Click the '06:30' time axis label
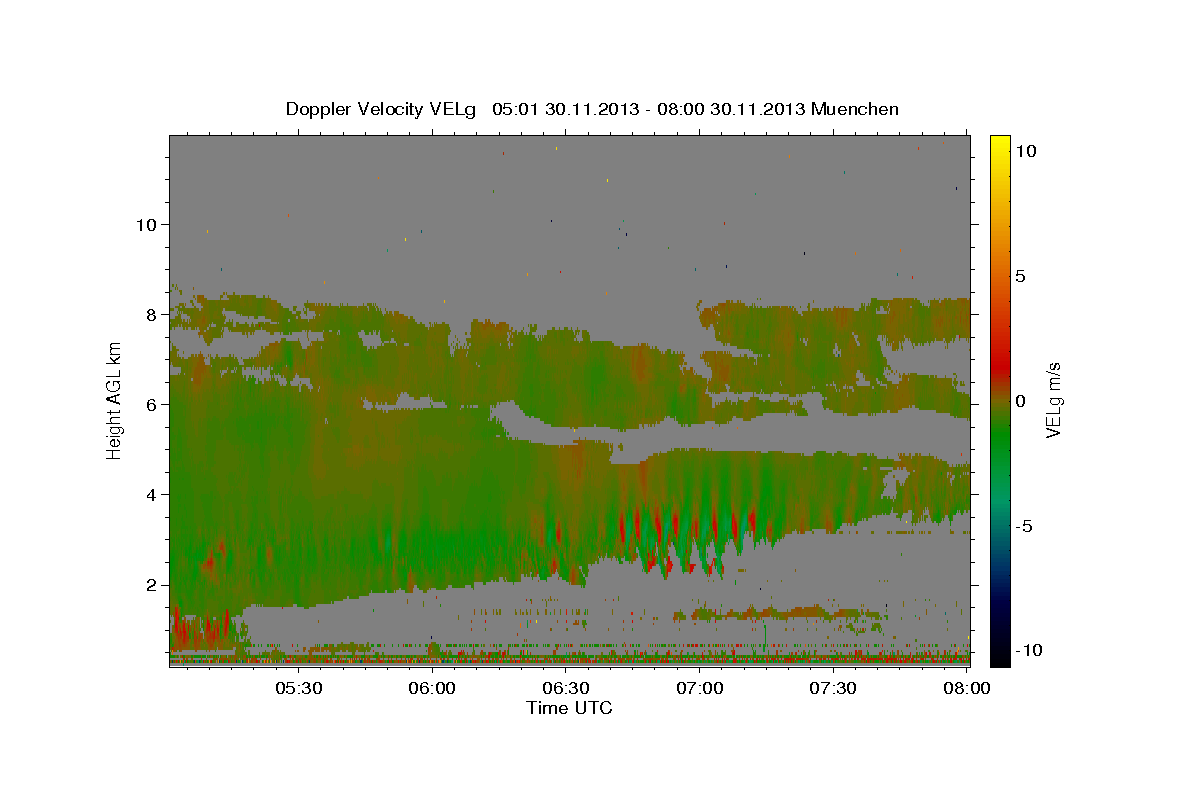Screen dimensions: 1200x800 pyautogui.click(x=566, y=689)
